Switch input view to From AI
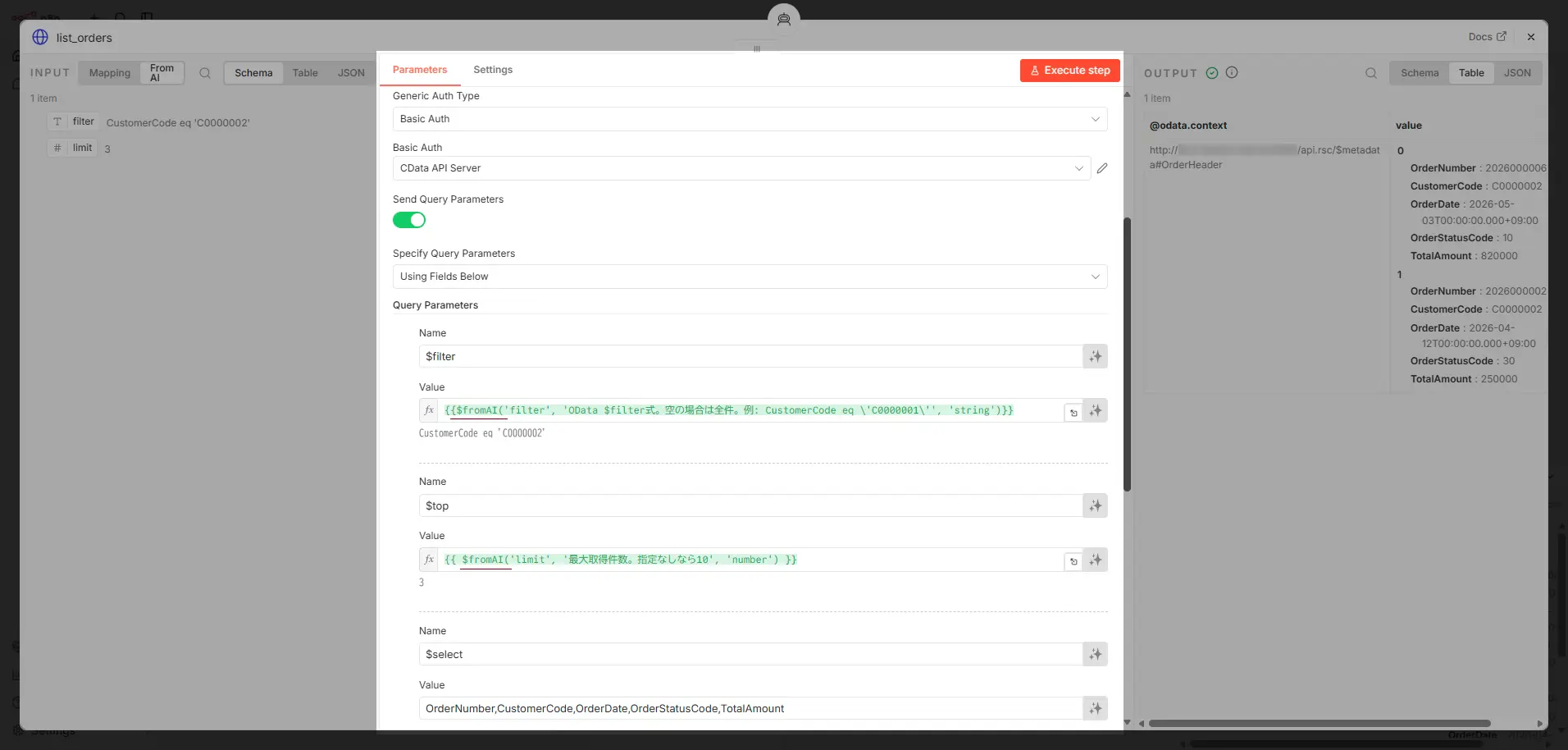 coord(162,73)
